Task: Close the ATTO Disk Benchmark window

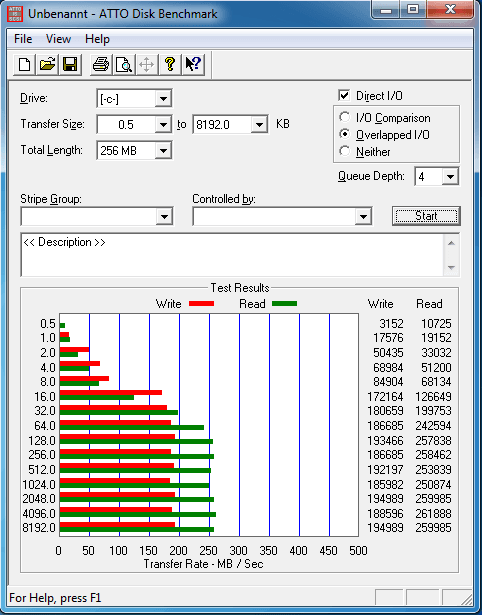Action: click(450, 10)
